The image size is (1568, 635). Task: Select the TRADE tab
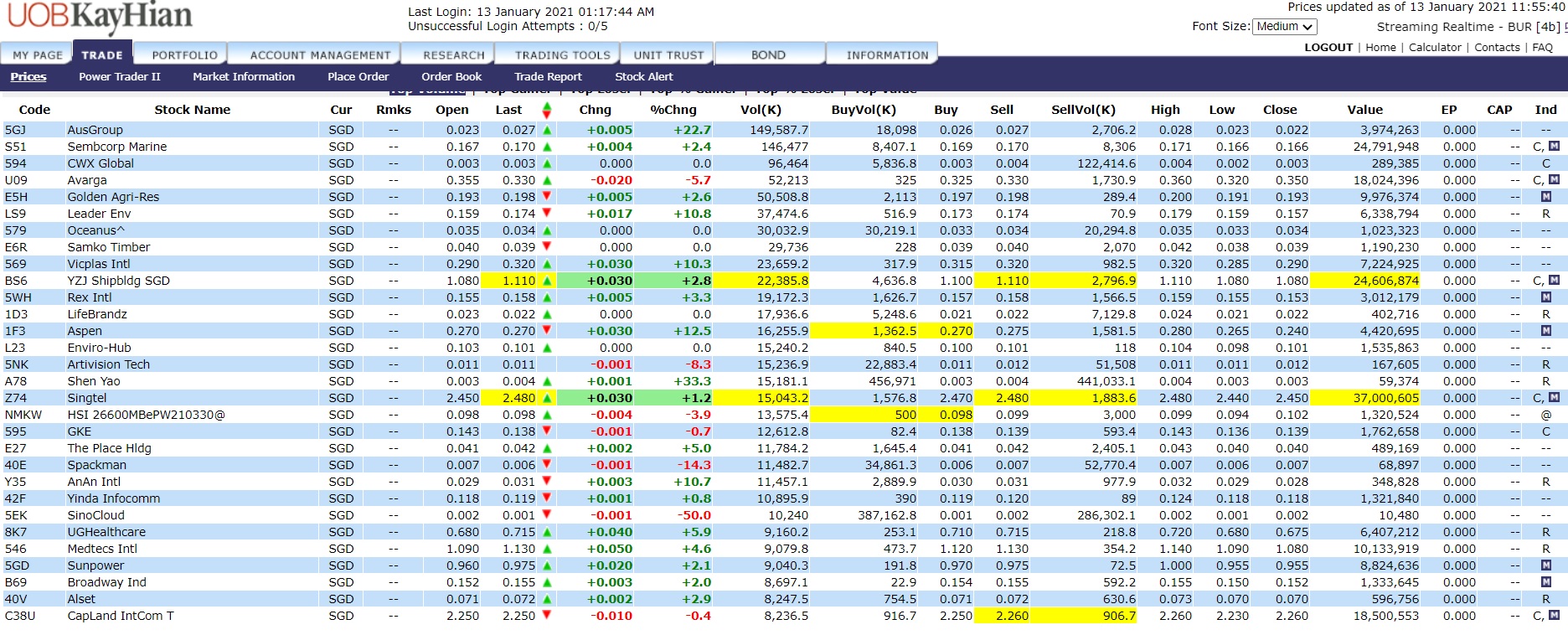(102, 55)
